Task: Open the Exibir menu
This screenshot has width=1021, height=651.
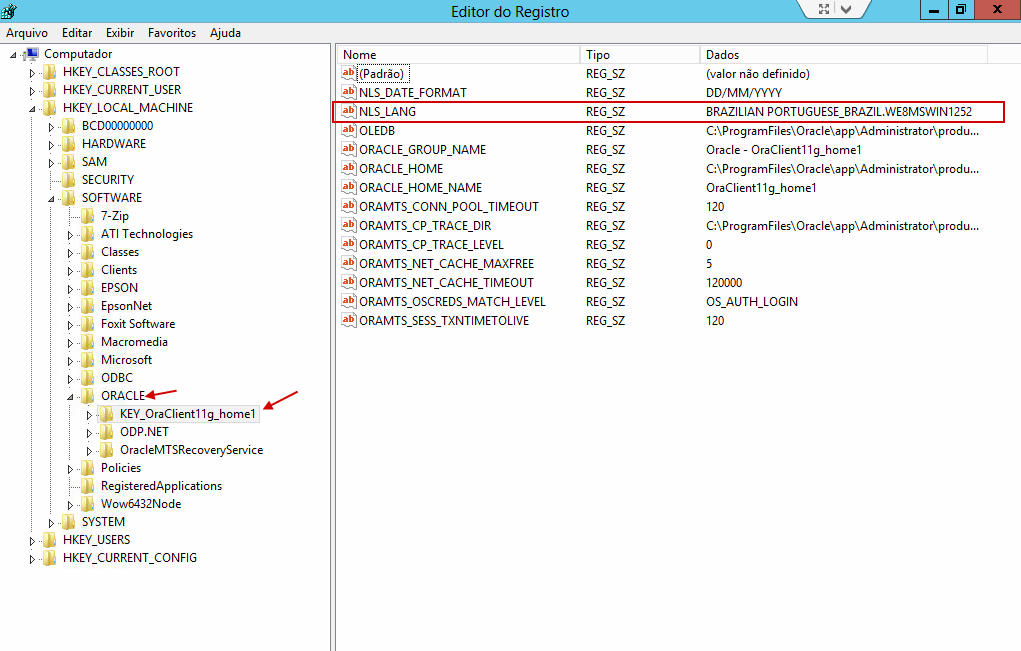Action: click(x=120, y=33)
